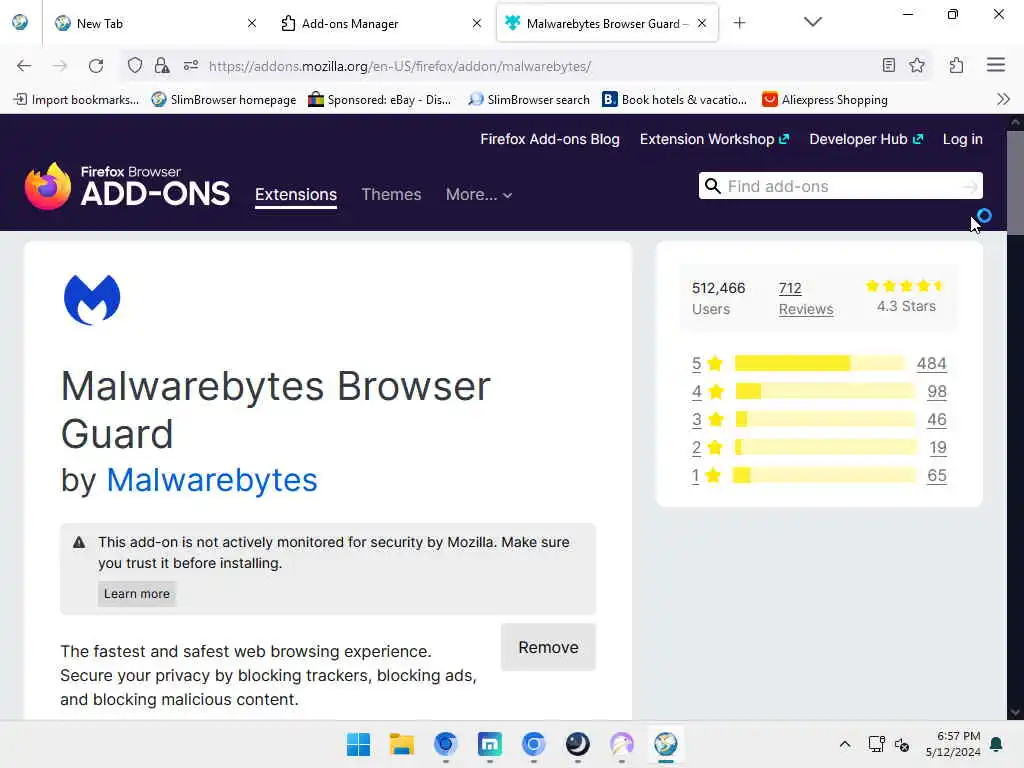
Task: Open the taskbar clock and date
Action: pyautogui.click(x=953, y=744)
